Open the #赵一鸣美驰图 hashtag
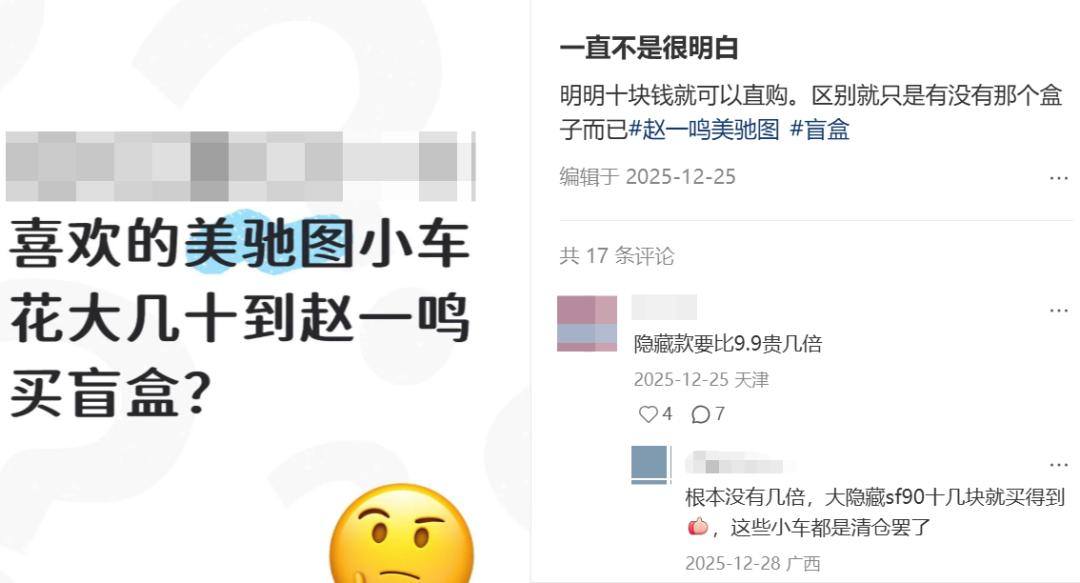 [x=704, y=130]
